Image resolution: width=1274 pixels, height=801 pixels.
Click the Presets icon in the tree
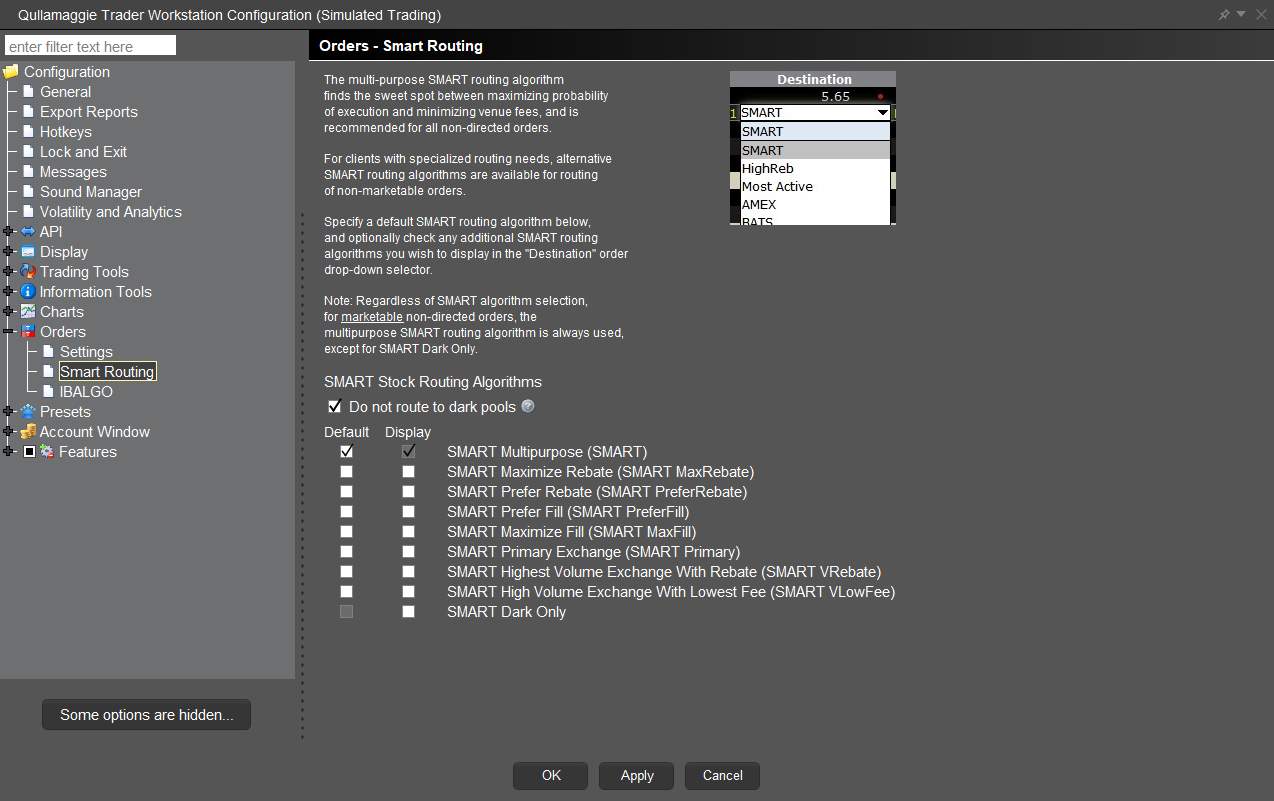coord(28,412)
